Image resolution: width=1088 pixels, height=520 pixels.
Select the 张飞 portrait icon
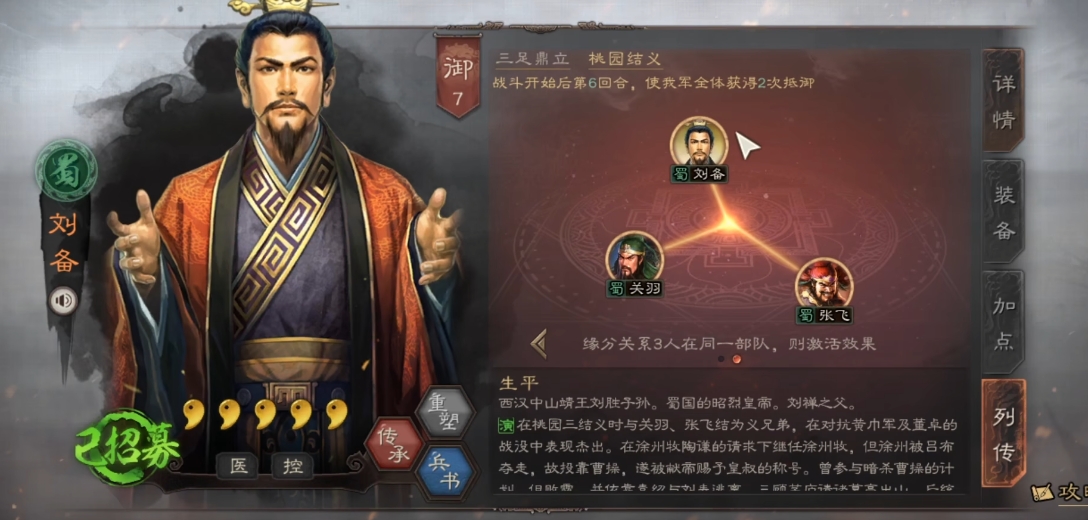click(824, 283)
